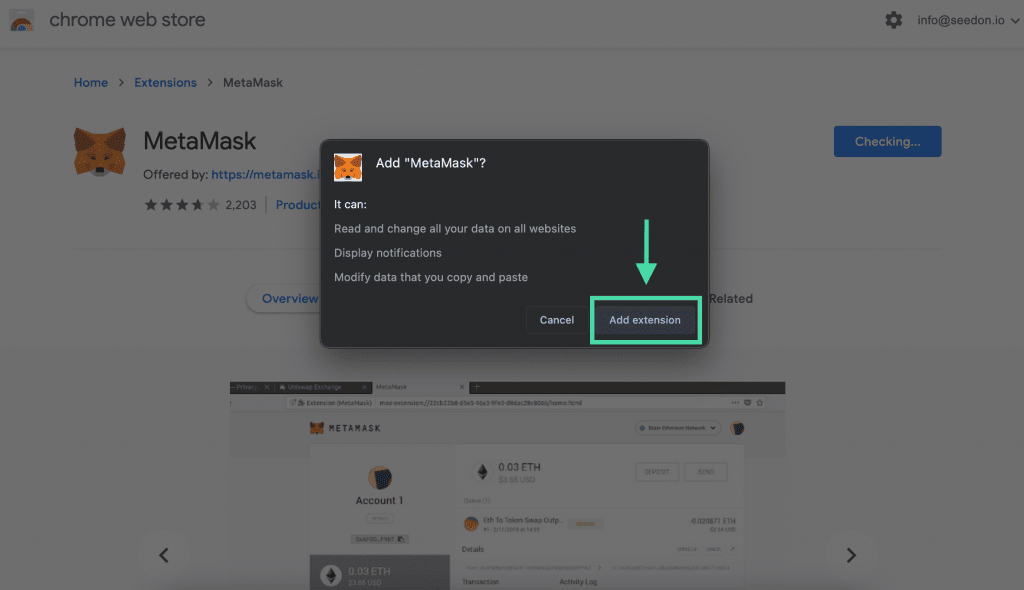The width and height of the screenshot is (1024, 590).
Task: Click the Chrome Web Store rainbow logo
Action: 22,21
